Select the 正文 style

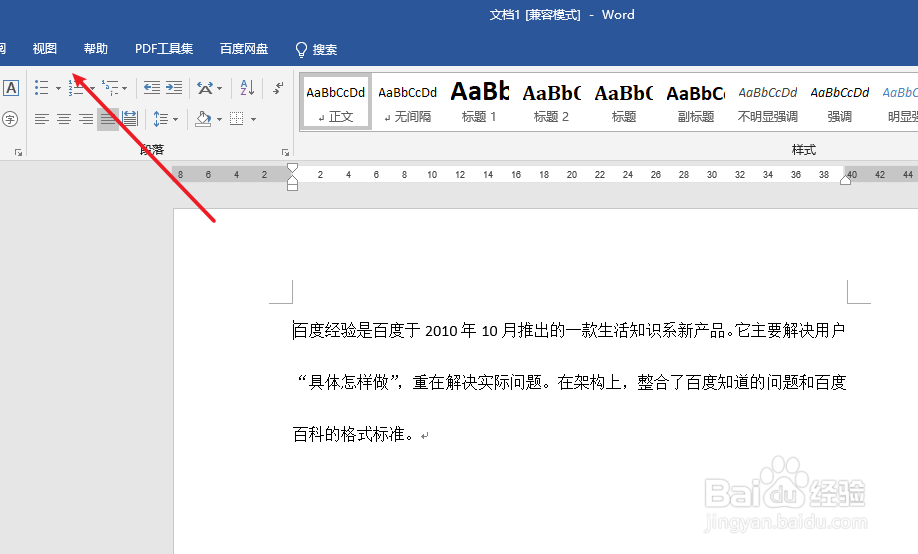336,101
